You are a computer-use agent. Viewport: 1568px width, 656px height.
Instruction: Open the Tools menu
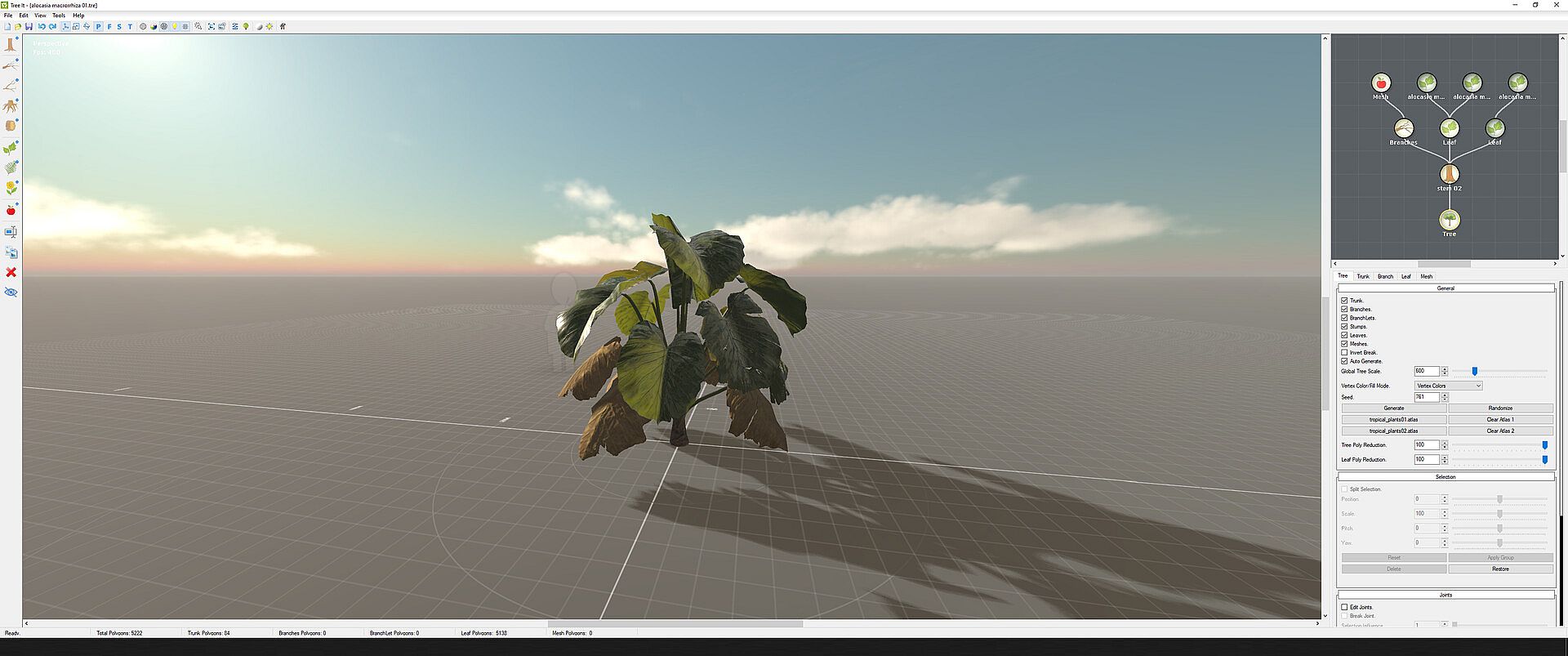pyautogui.click(x=59, y=16)
